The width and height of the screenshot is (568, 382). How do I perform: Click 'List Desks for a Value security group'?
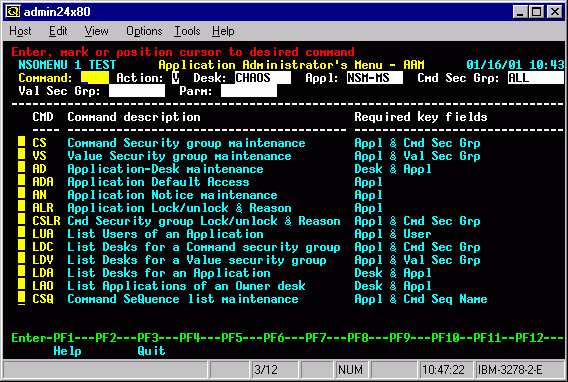197,260
